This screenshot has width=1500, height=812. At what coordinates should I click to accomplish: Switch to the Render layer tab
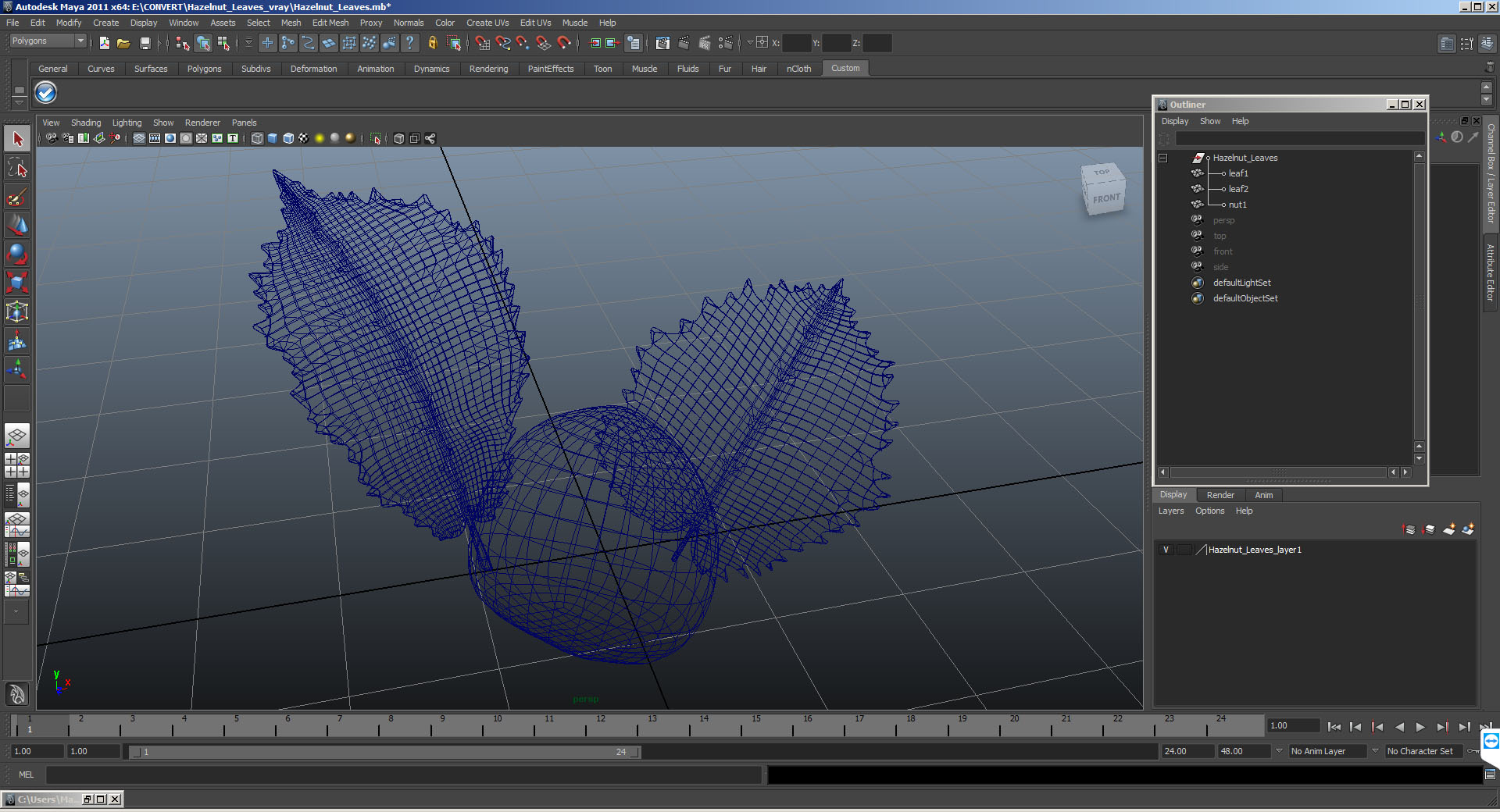click(1220, 495)
